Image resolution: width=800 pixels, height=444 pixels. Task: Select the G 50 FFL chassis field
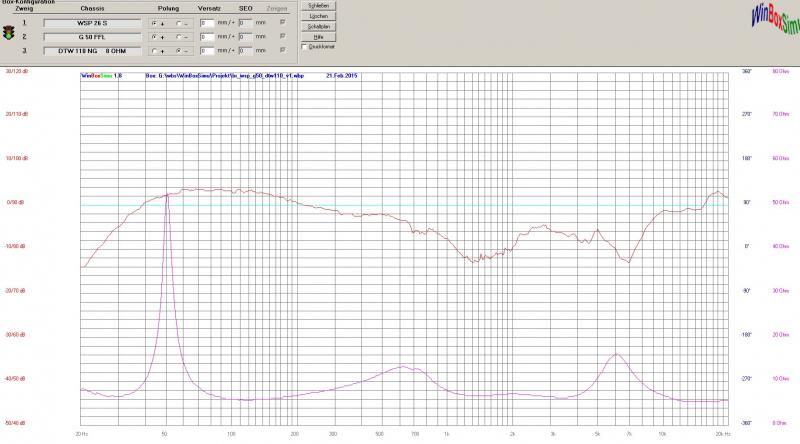coord(94,35)
